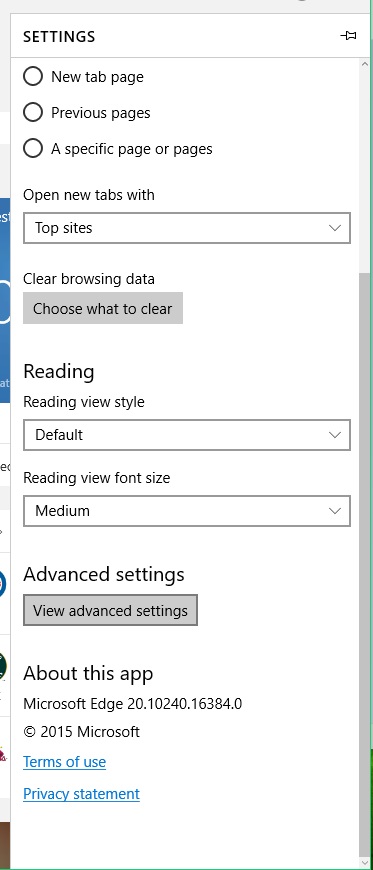373x870 pixels.
Task: Click the partial maroon site icon
Action: click(3, 753)
